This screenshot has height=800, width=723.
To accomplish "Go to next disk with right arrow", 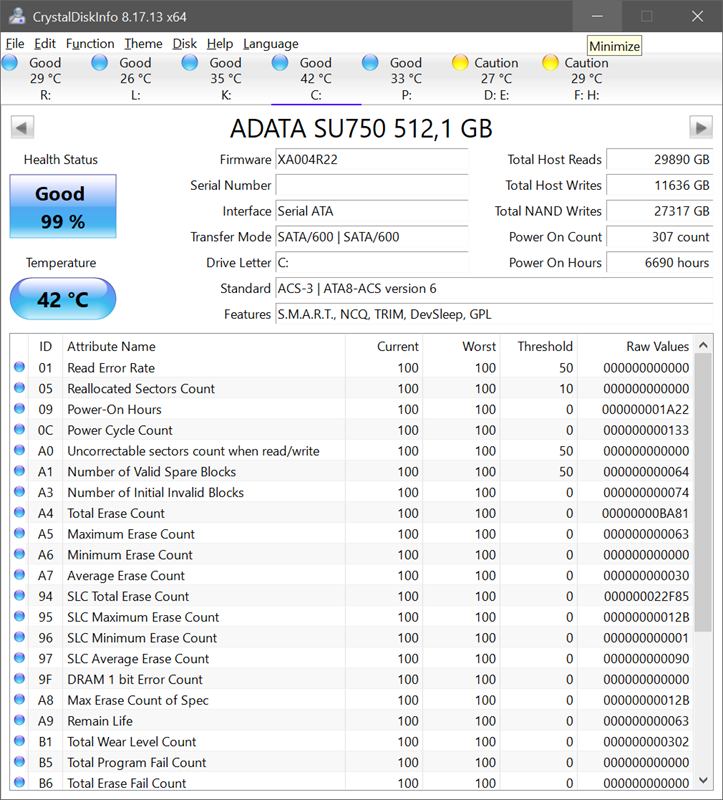I will pyautogui.click(x=701, y=128).
